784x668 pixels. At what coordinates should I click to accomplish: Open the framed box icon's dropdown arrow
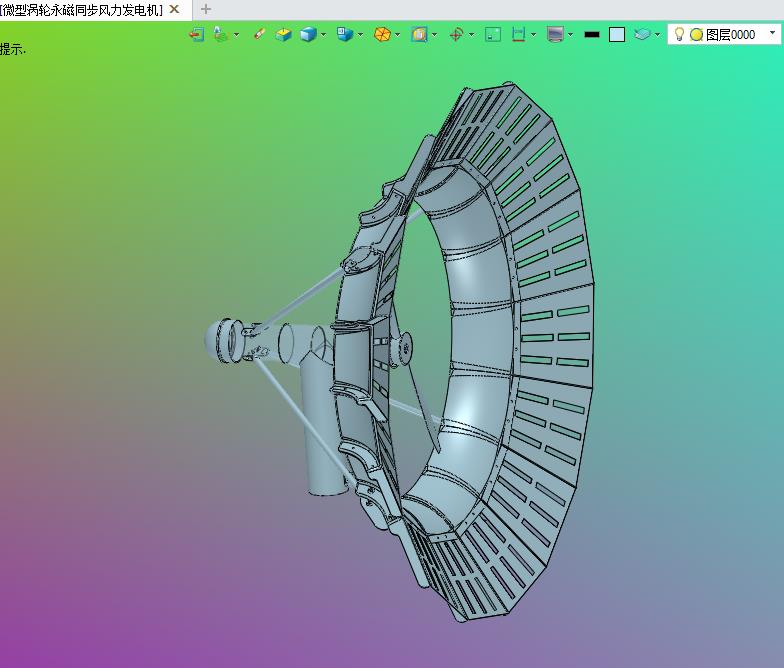[x=434, y=34]
